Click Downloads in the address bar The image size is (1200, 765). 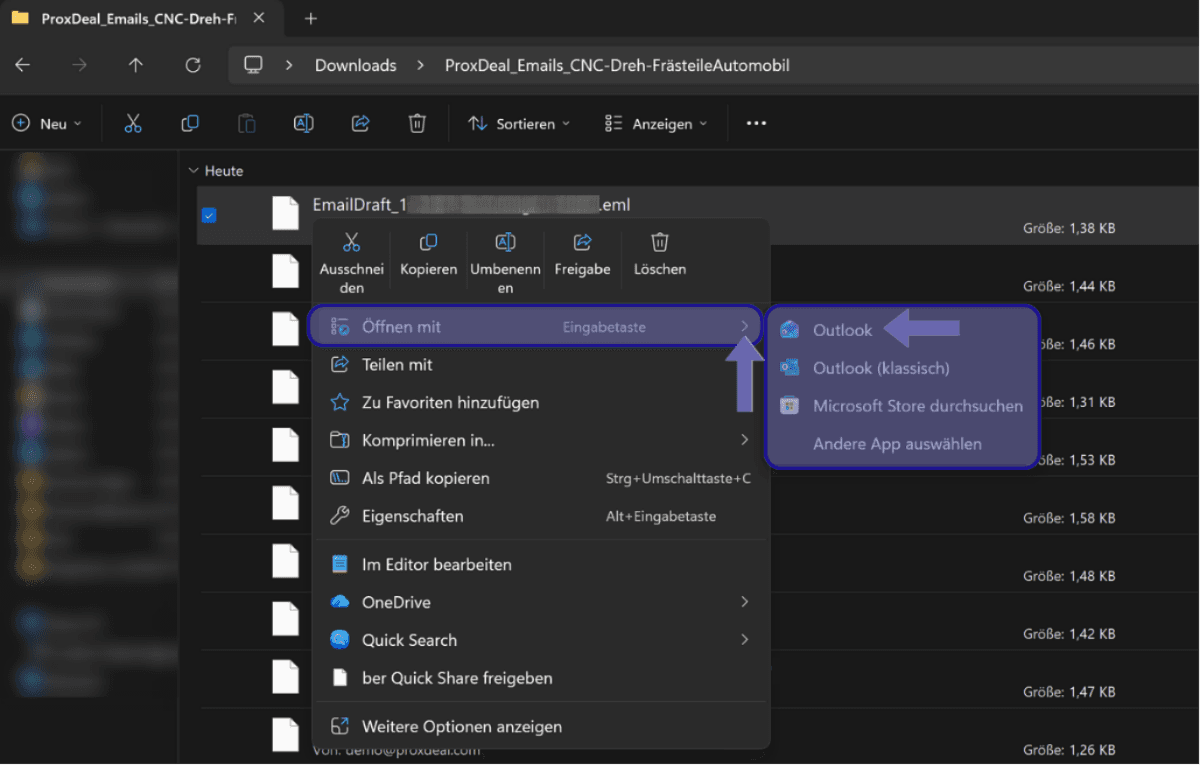356,65
